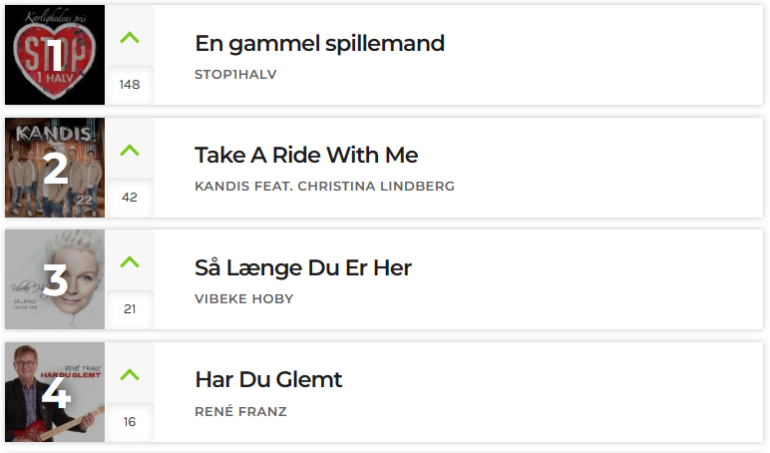Click the 42 vote count box
The height and width of the screenshot is (453, 770).
pos(130,197)
